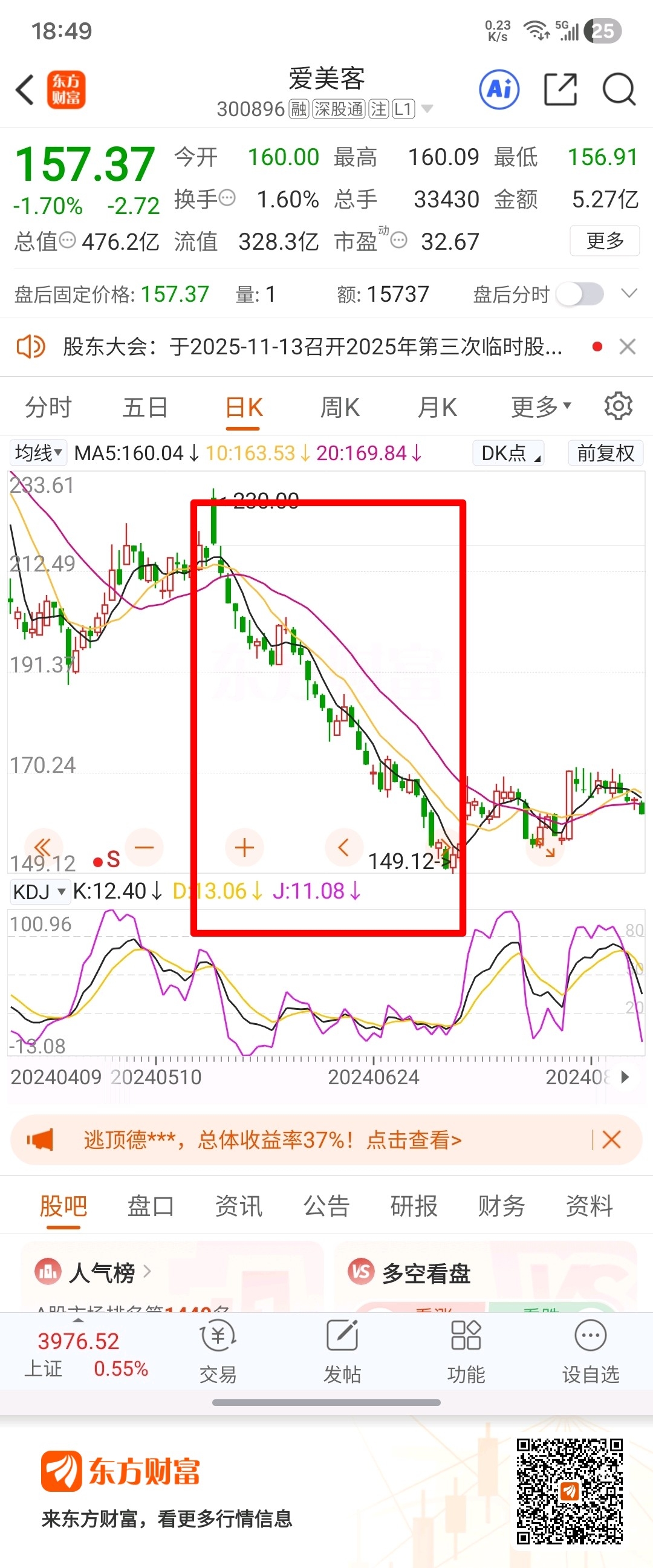This screenshot has width=653, height=1568.
Task: Switch to 分时 chart tab
Action: [49, 406]
